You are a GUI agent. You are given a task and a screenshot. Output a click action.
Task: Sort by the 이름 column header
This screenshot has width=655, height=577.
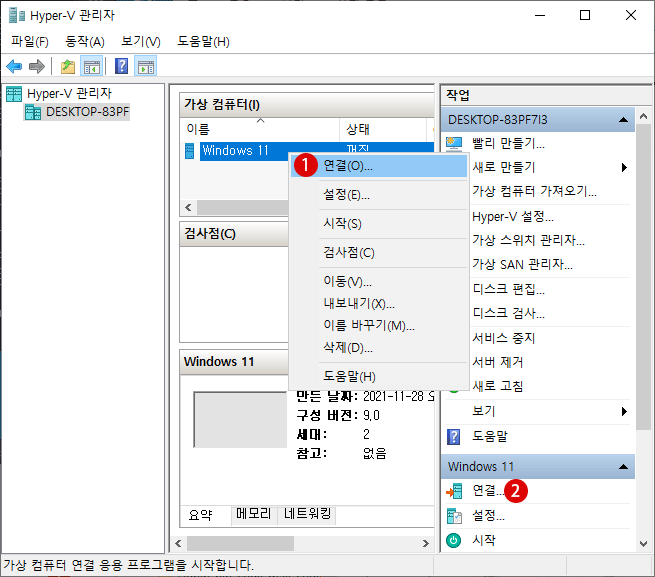260,130
